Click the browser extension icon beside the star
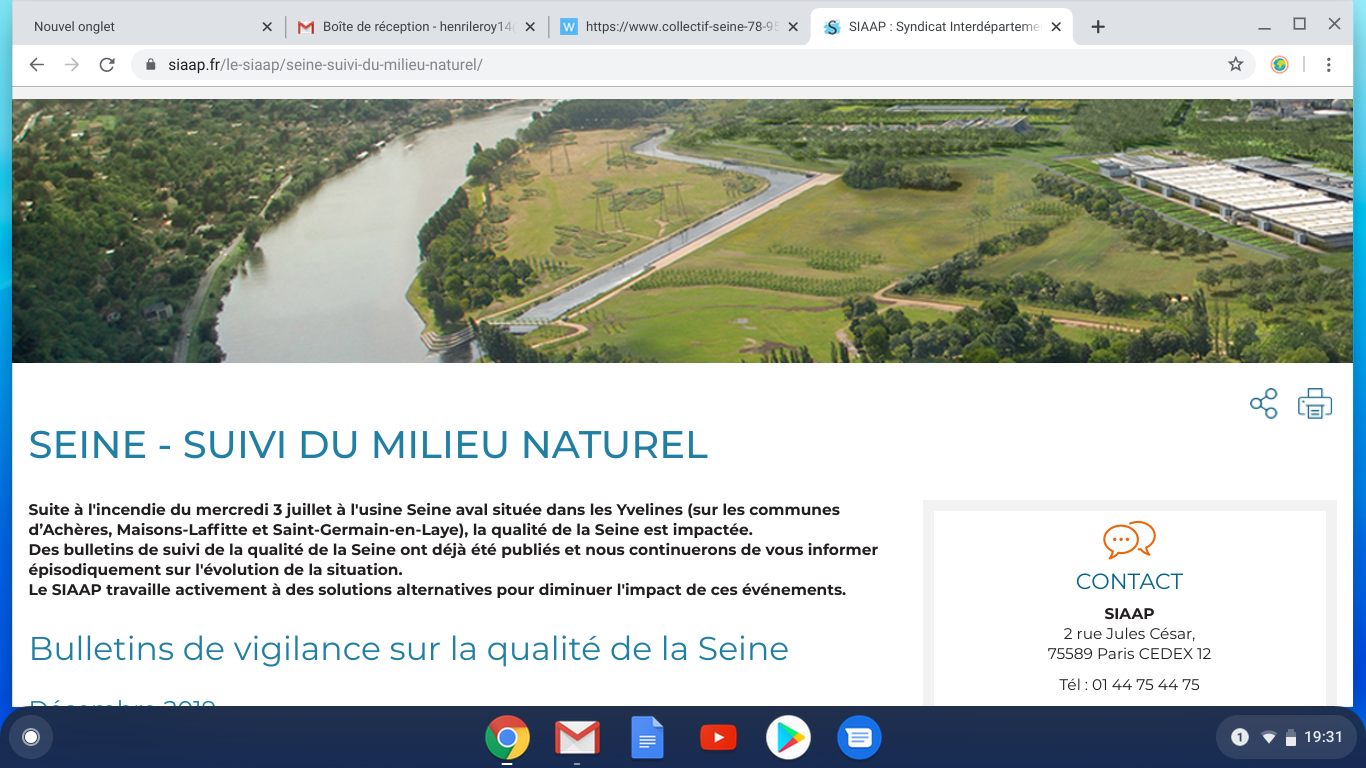The height and width of the screenshot is (768, 1366). tap(1279, 65)
